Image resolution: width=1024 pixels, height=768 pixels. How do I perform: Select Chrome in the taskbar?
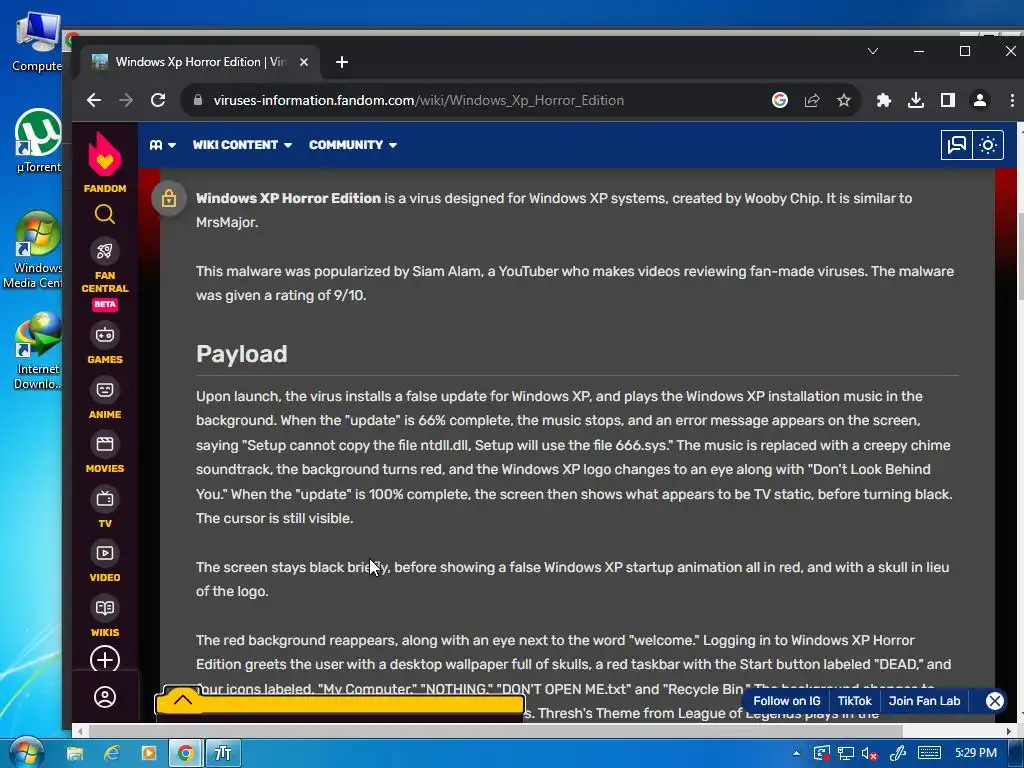point(185,753)
